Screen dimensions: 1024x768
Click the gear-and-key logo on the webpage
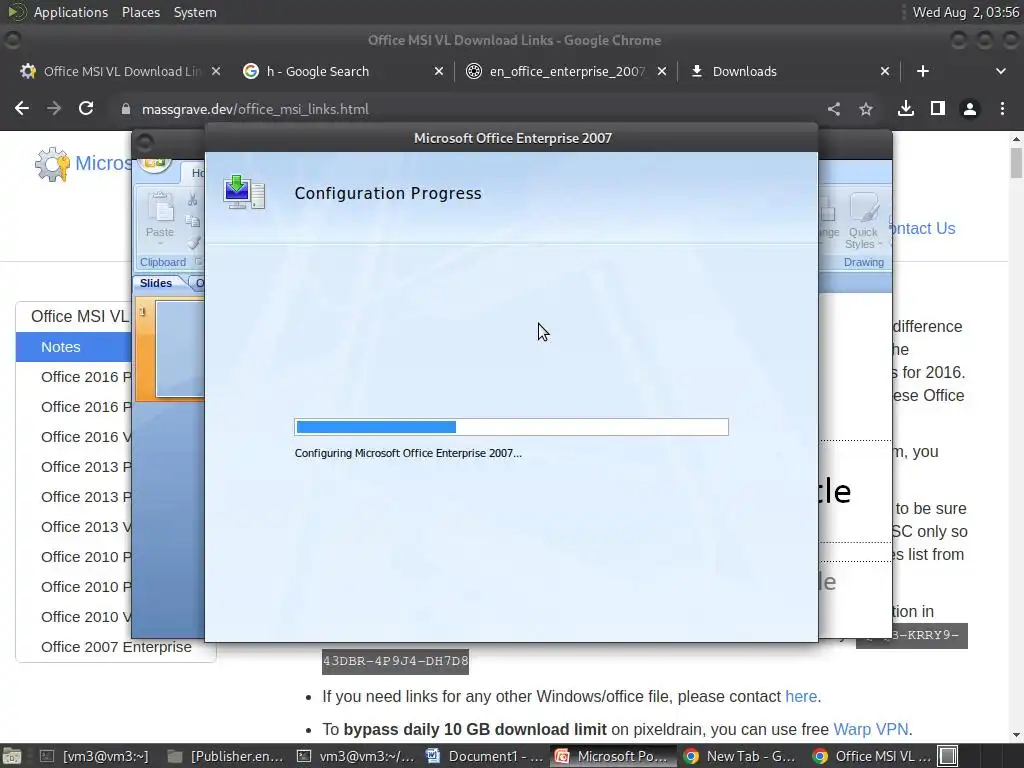click(x=52, y=164)
